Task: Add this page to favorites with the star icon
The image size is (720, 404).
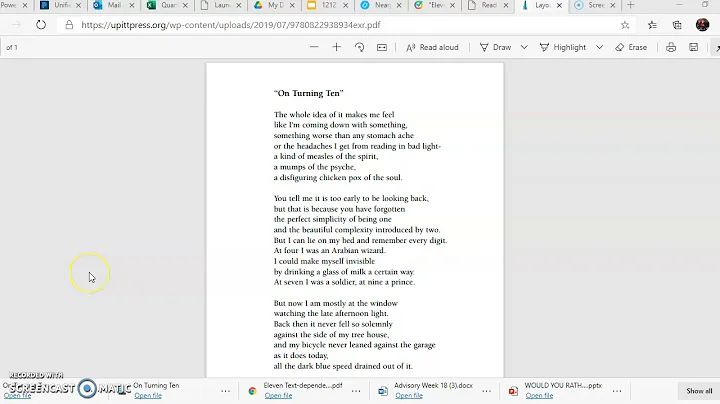Action: [x=625, y=25]
